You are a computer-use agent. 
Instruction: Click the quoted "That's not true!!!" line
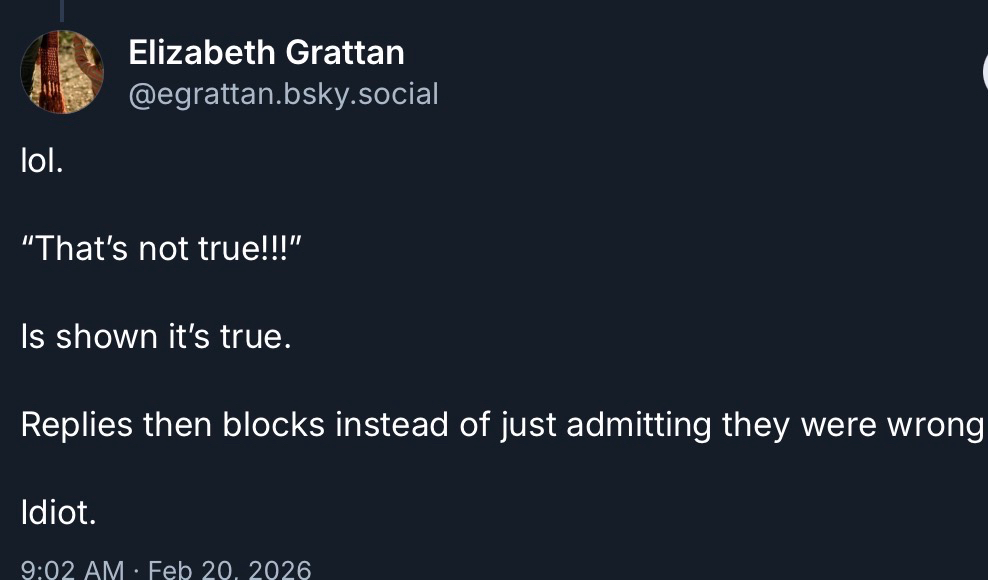click(161, 249)
